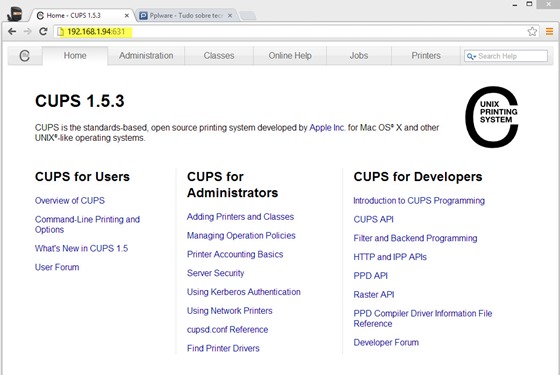Click the large UNIX Printing System logo
Viewport: 560px width, 375px height.
coord(492,117)
